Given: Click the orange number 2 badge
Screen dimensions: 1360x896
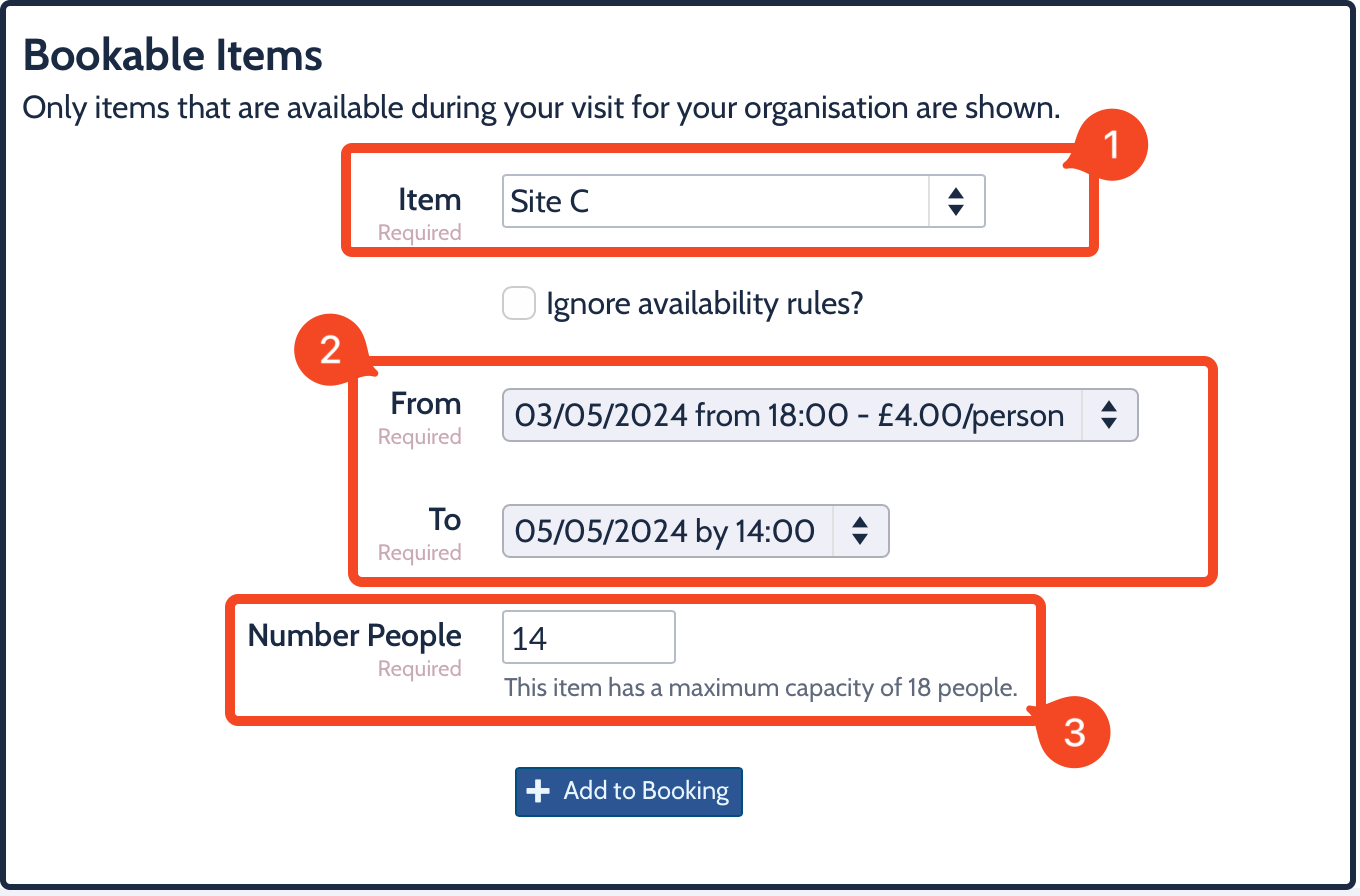Looking at the screenshot, I should click(330, 350).
